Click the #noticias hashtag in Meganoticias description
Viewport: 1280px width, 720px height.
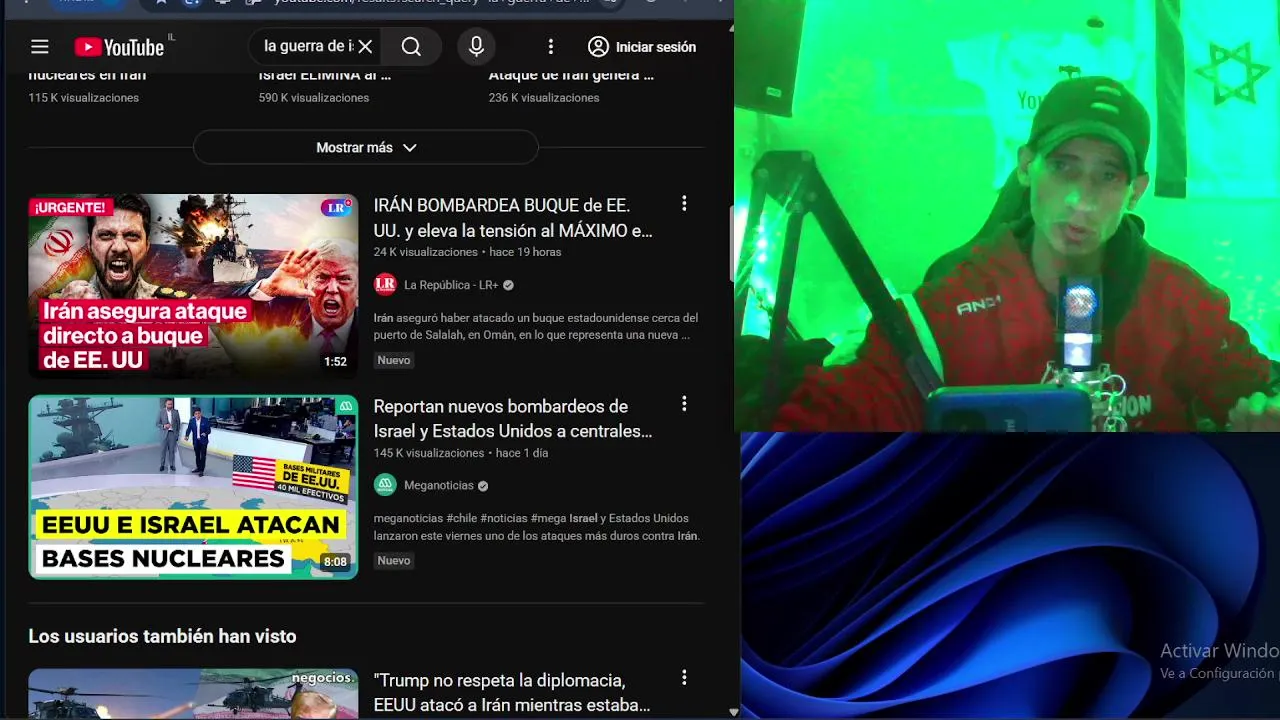tap(503, 518)
